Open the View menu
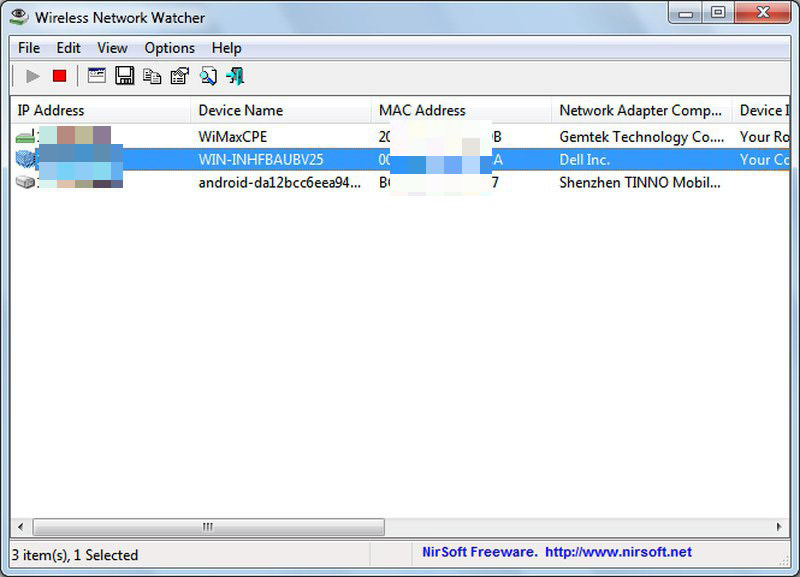The image size is (800, 577). click(x=111, y=47)
